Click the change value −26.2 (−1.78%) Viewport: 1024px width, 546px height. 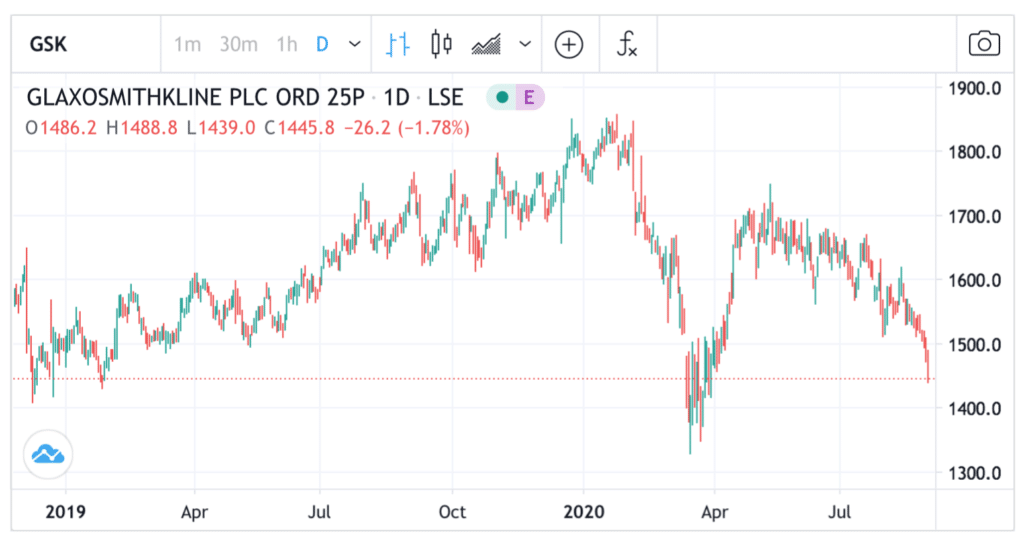coord(407,128)
